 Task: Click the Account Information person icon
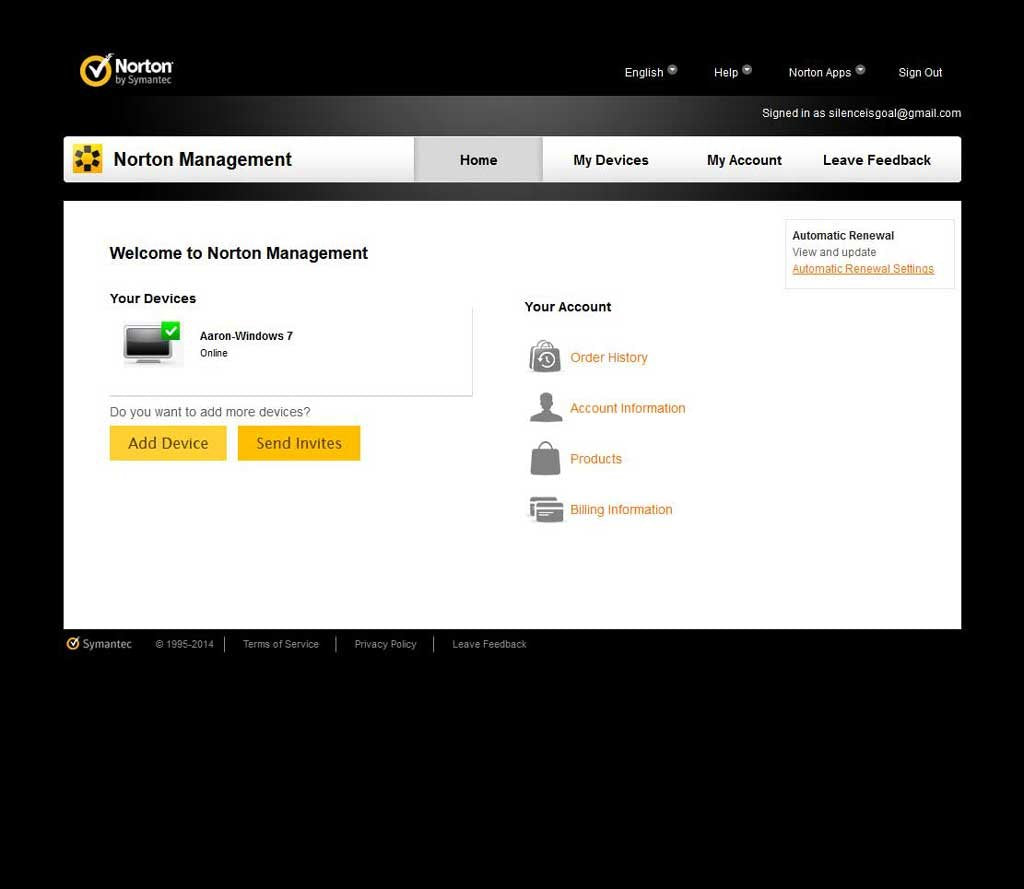545,408
